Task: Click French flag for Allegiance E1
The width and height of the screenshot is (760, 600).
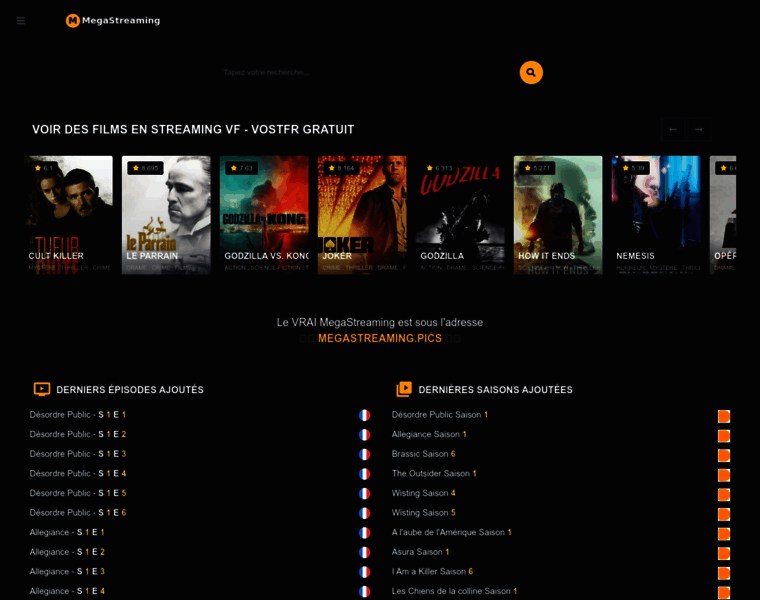Action: tap(364, 533)
